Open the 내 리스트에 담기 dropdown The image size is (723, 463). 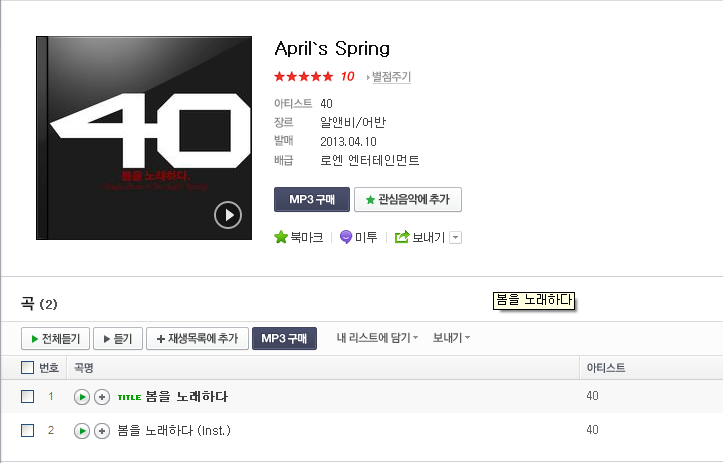[x=377, y=338]
